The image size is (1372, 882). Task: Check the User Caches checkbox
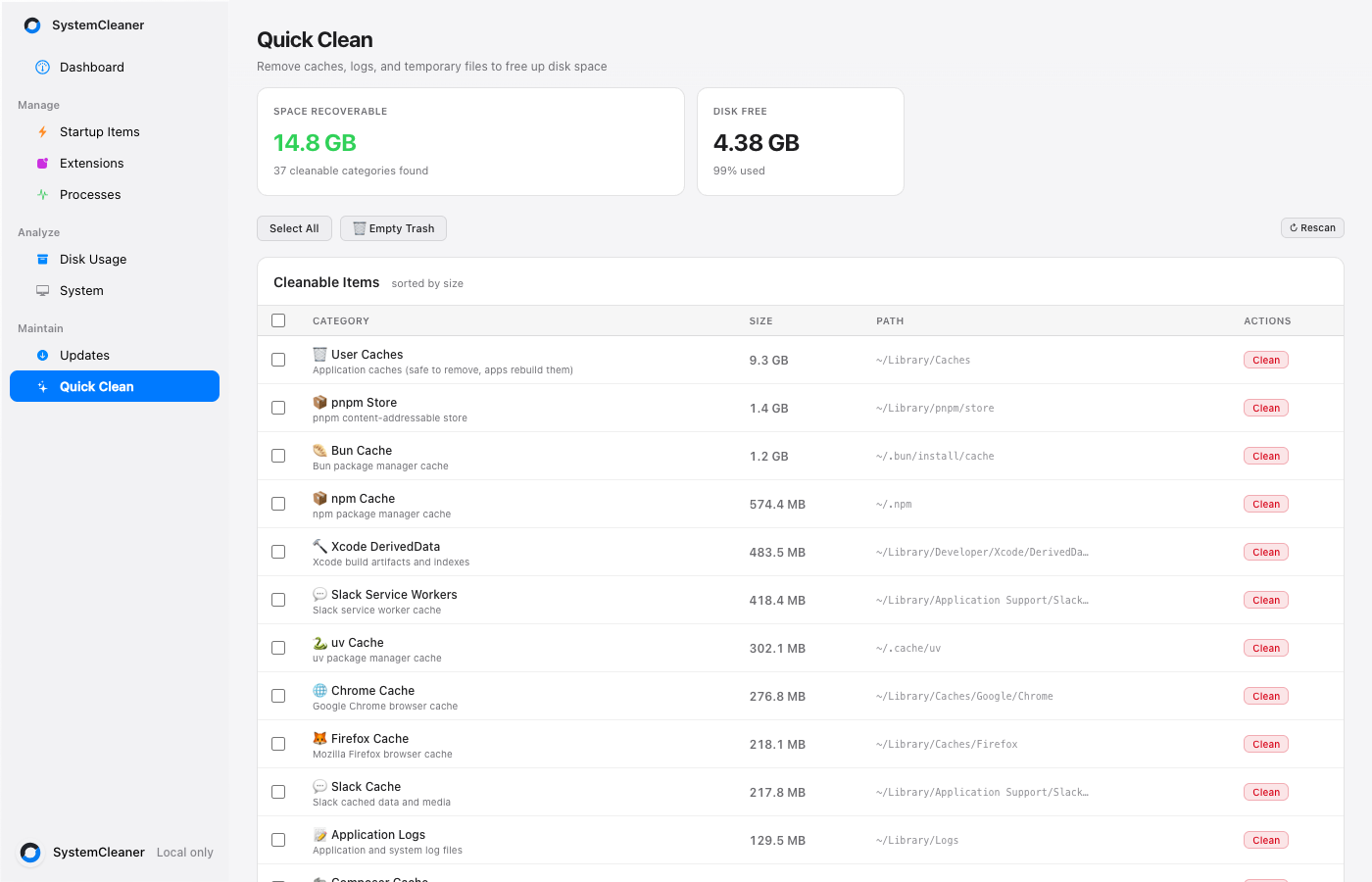point(278,360)
